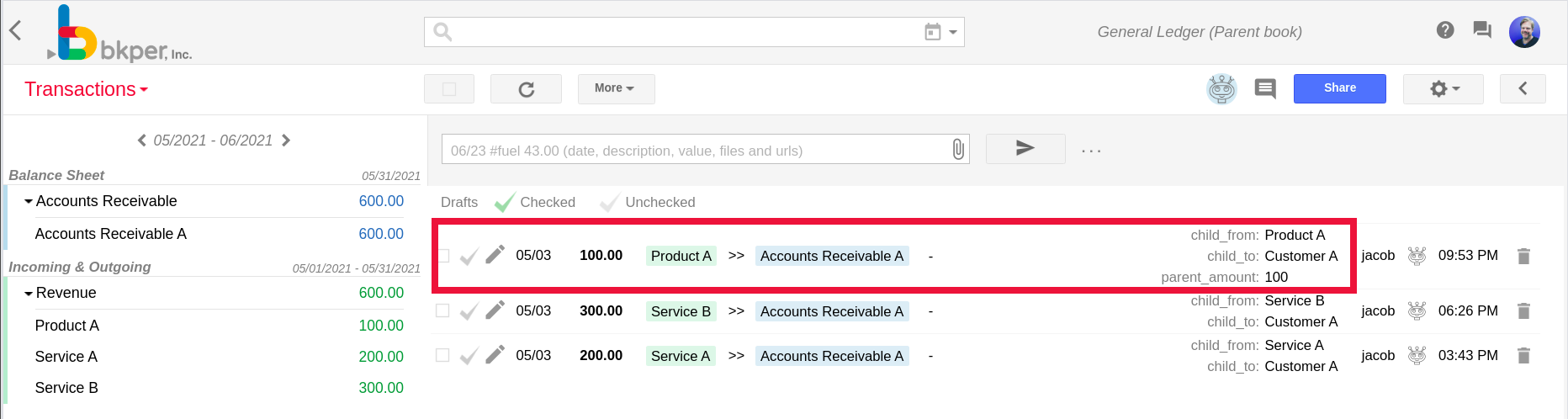Click the attachment paperclip icon
The height and width of the screenshot is (419, 1568).
pyautogui.click(x=958, y=150)
